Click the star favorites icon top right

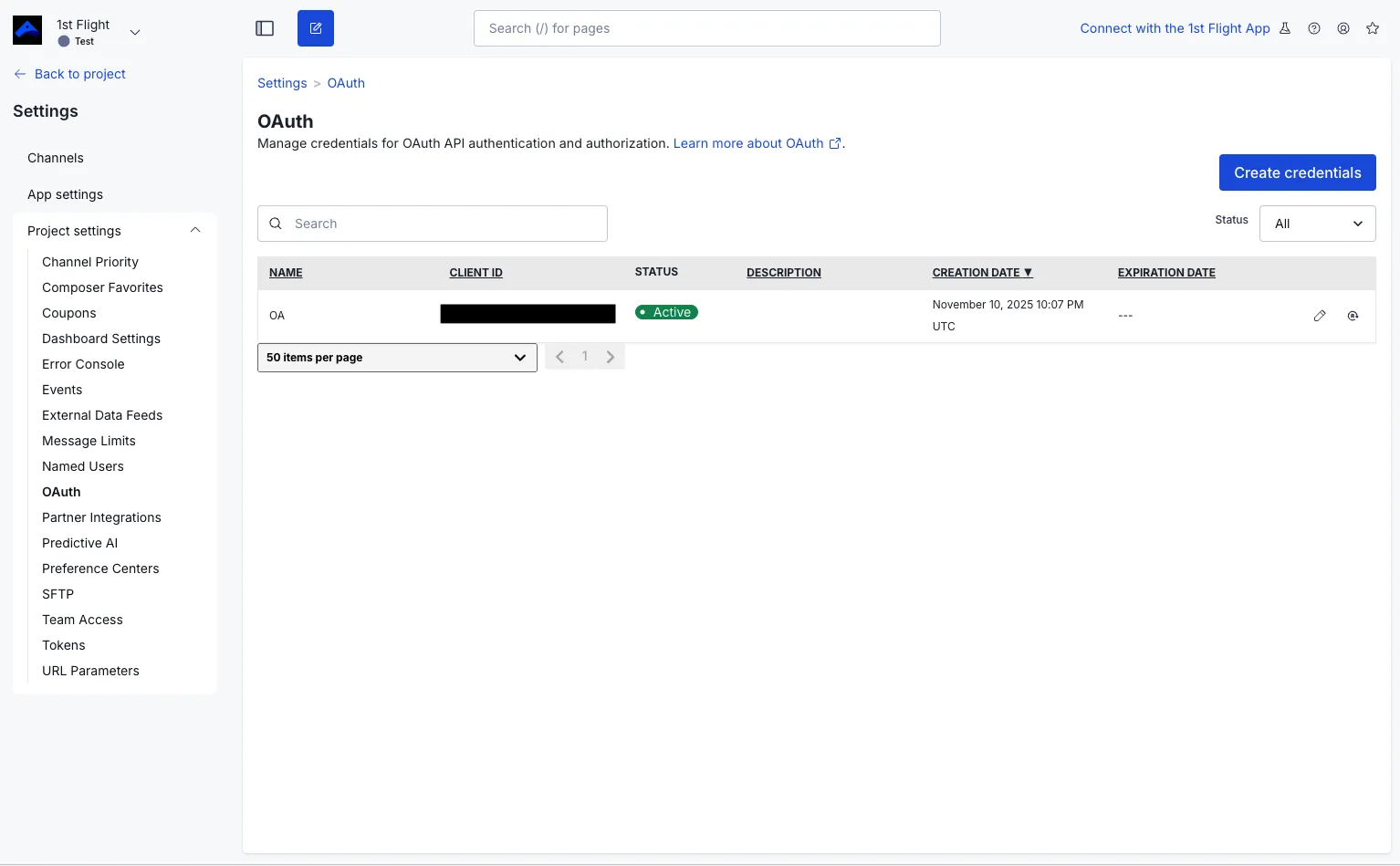pyautogui.click(x=1373, y=28)
